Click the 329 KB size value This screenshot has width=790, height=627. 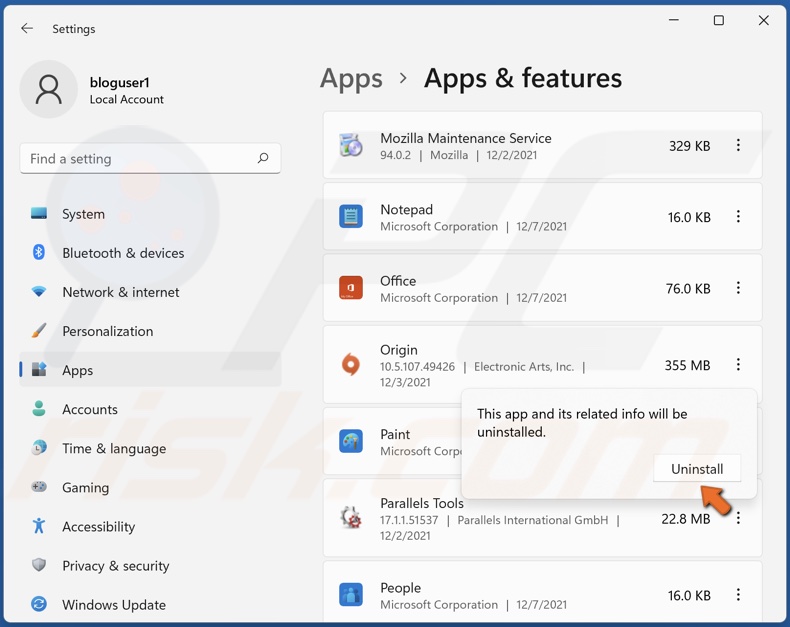[x=689, y=146]
